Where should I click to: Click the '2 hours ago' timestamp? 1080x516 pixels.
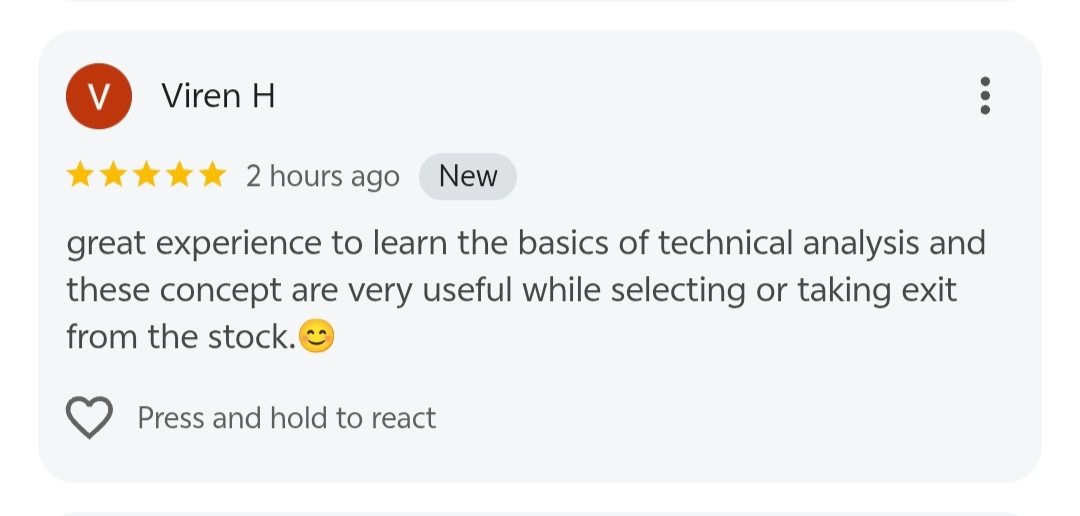[323, 177]
